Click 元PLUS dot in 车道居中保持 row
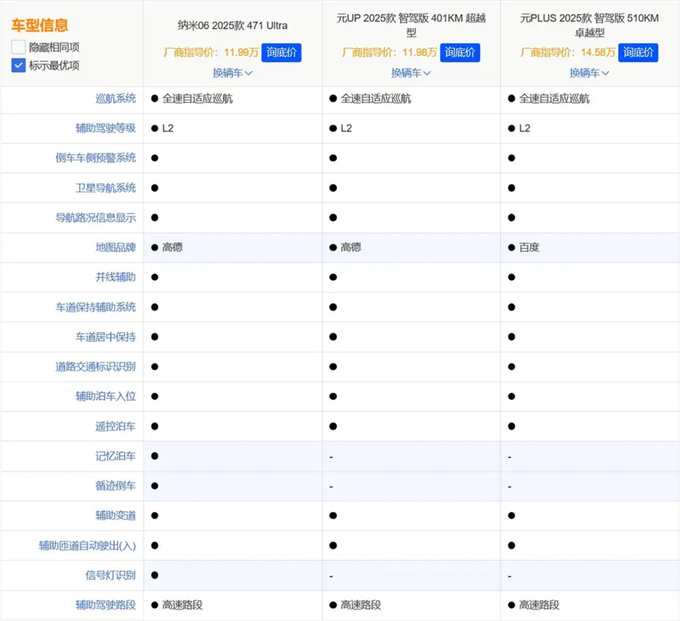 (512, 337)
